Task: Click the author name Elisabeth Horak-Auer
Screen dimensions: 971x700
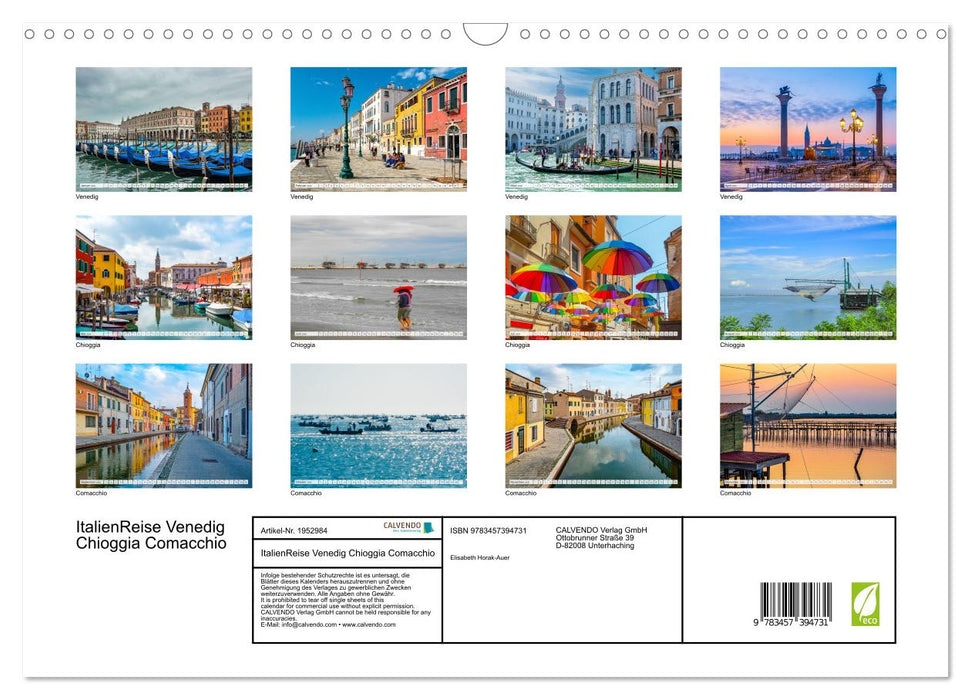Action: pos(480,558)
